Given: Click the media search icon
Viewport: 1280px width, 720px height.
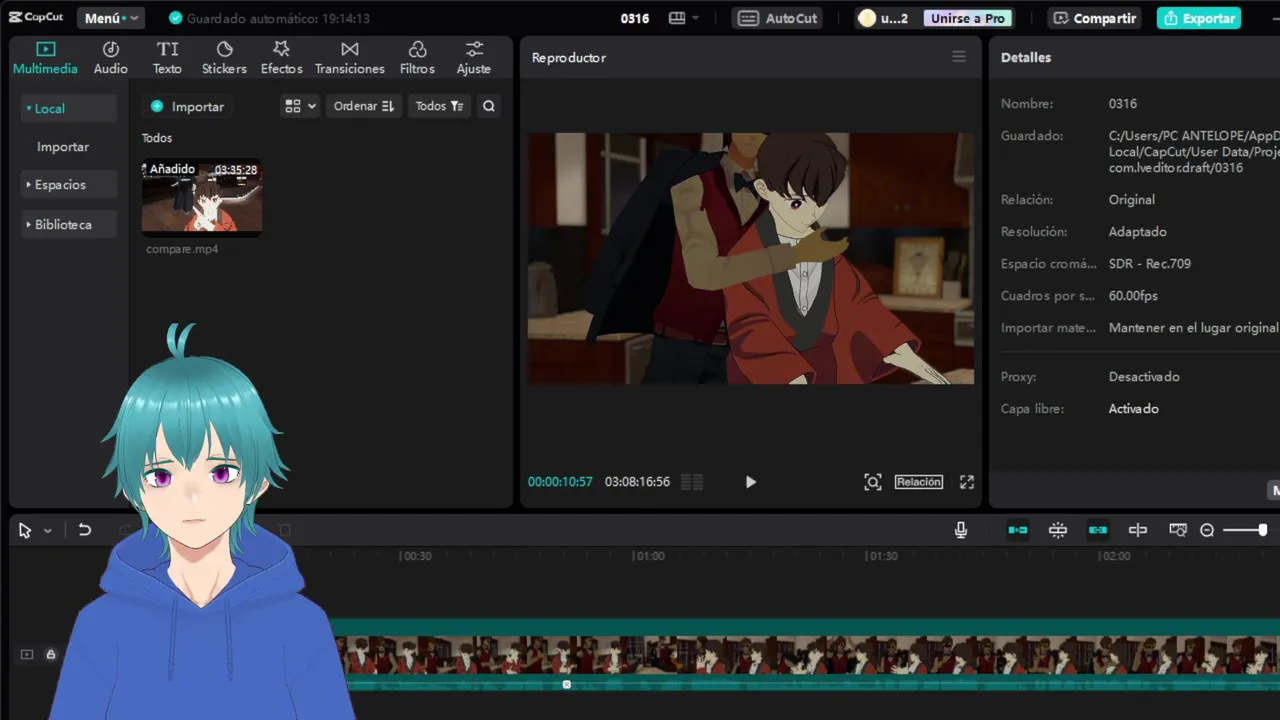Looking at the screenshot, I should 488,106.
